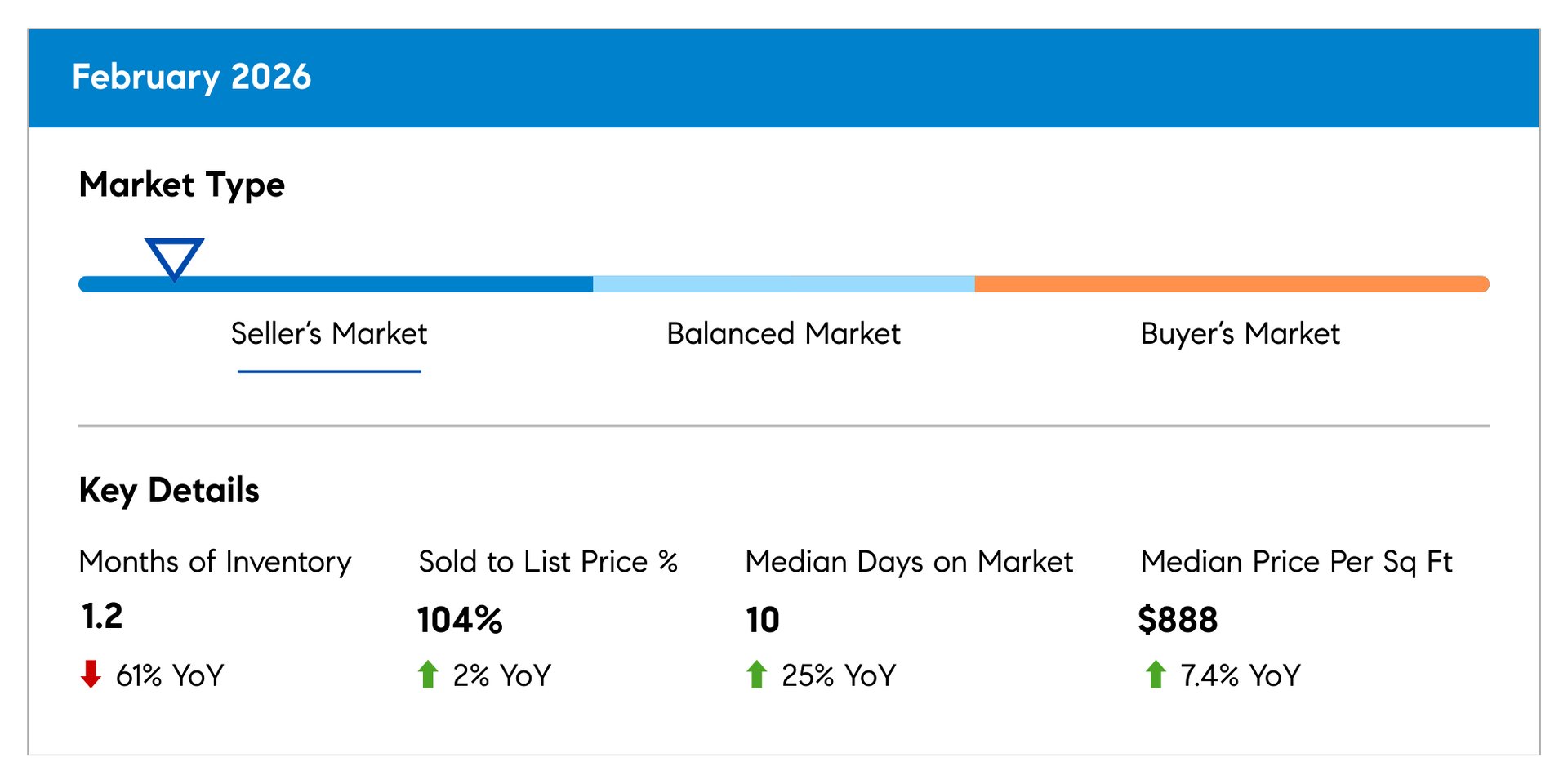Select the Buyer's Market label
Screen dimensions: 1568x784
click(1240, 334)
